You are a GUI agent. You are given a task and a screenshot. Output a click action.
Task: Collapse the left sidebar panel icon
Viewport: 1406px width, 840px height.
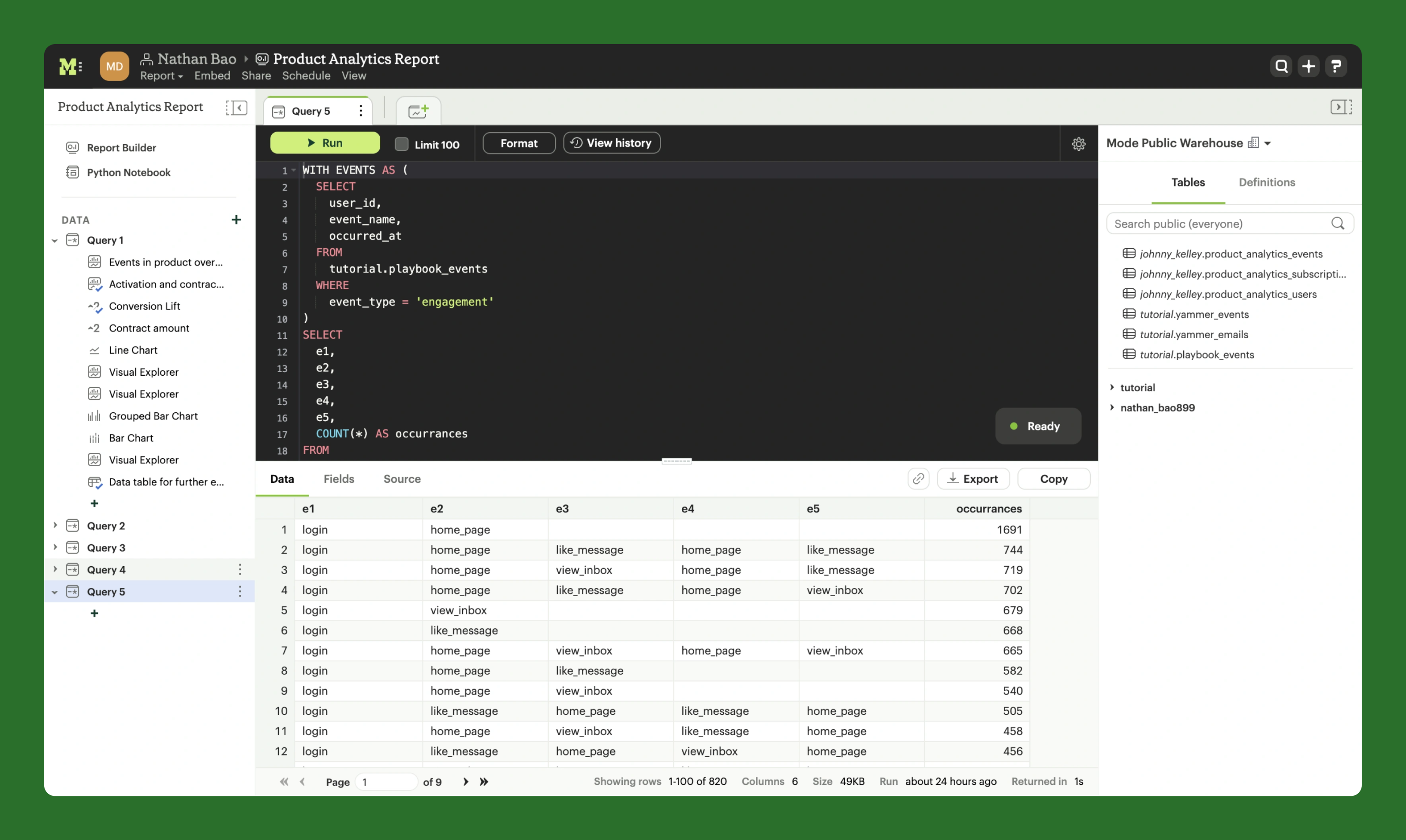click(x=236, y=108)
